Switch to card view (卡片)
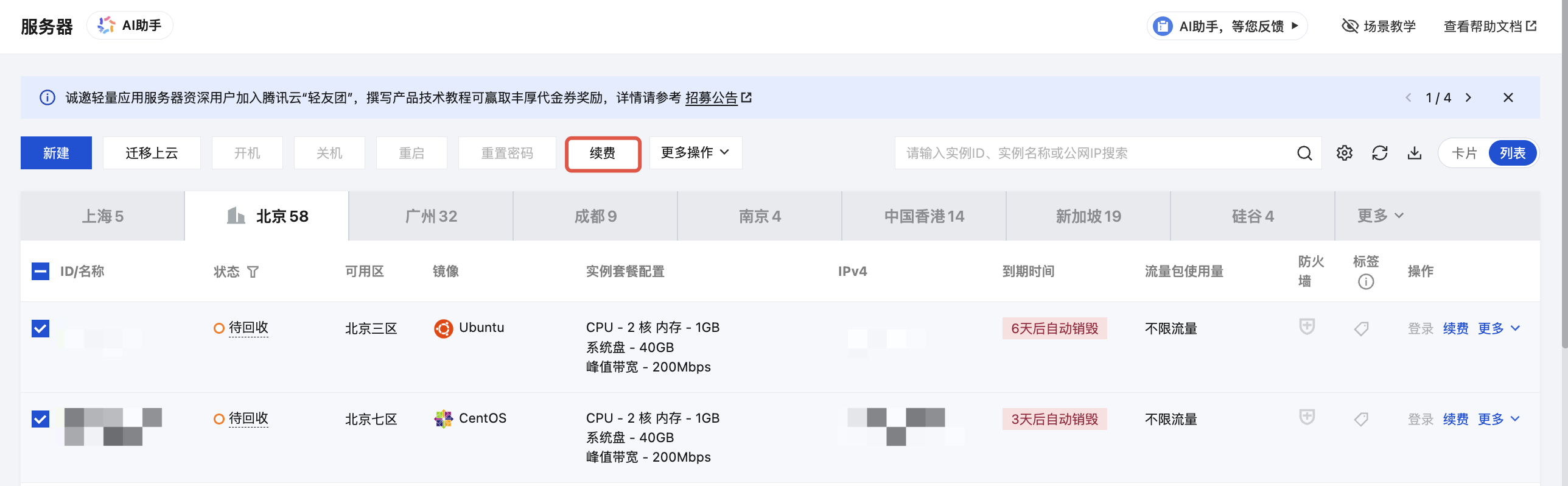Viewport: 1568px width, 486px height. tap(1464, 153)
